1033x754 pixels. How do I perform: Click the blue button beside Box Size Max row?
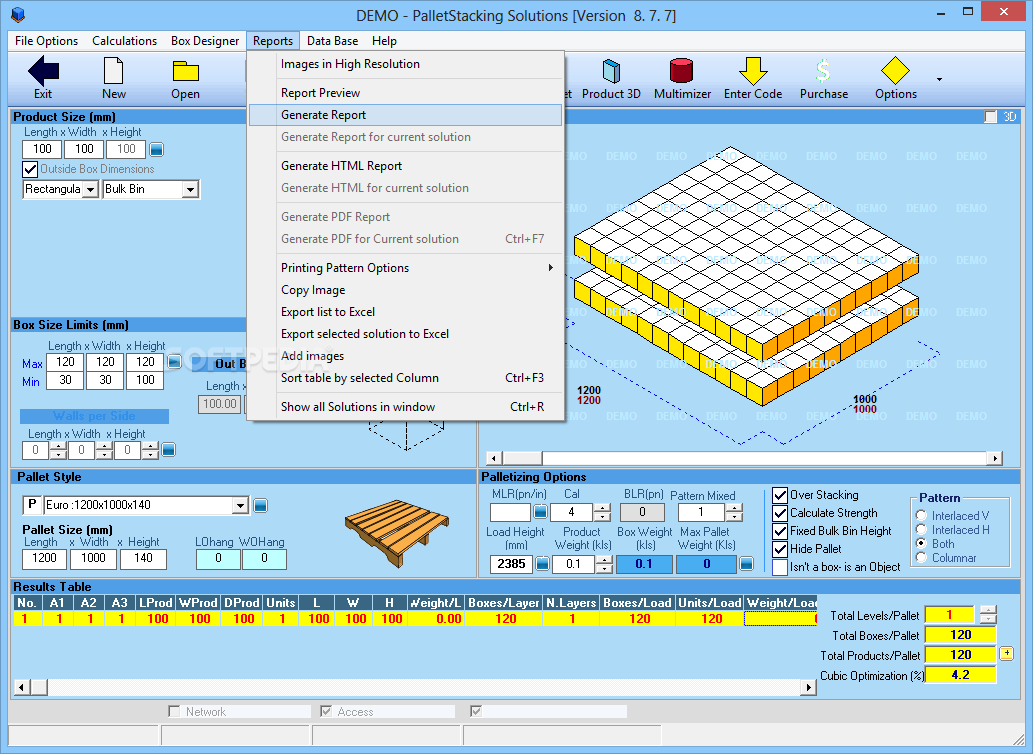[x=175, y=362]
